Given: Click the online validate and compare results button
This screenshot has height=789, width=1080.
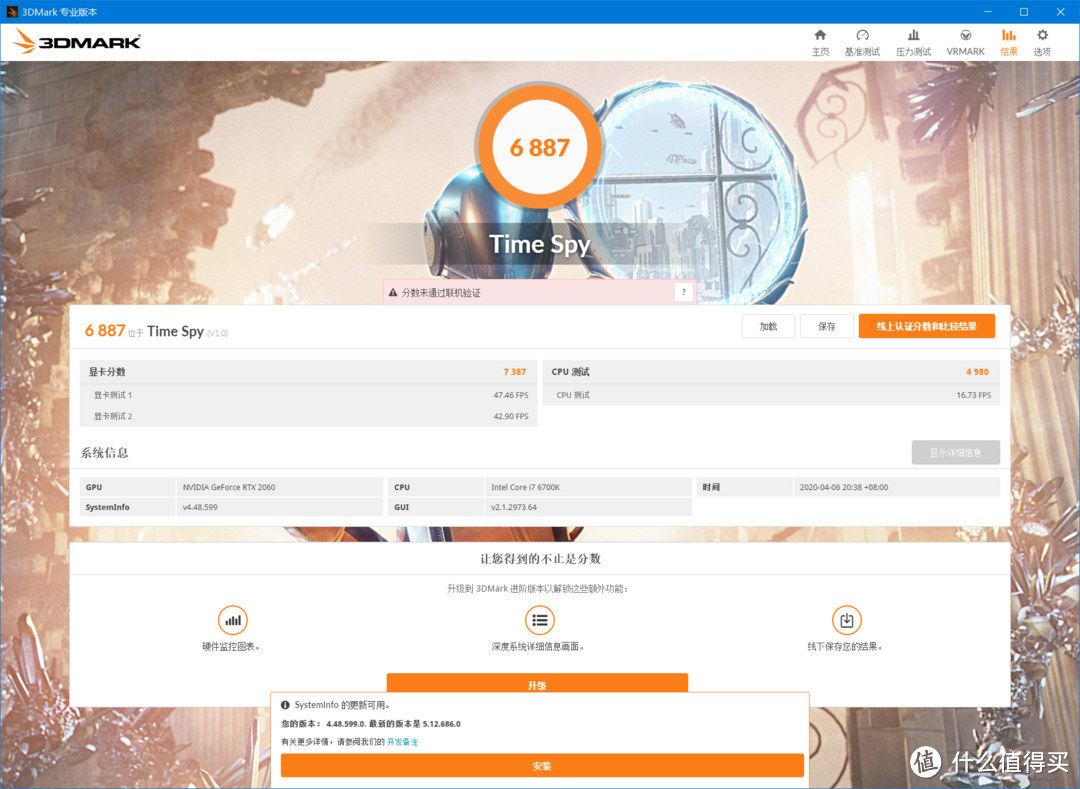Looking at the screenshot, I should tap(926, 326).
